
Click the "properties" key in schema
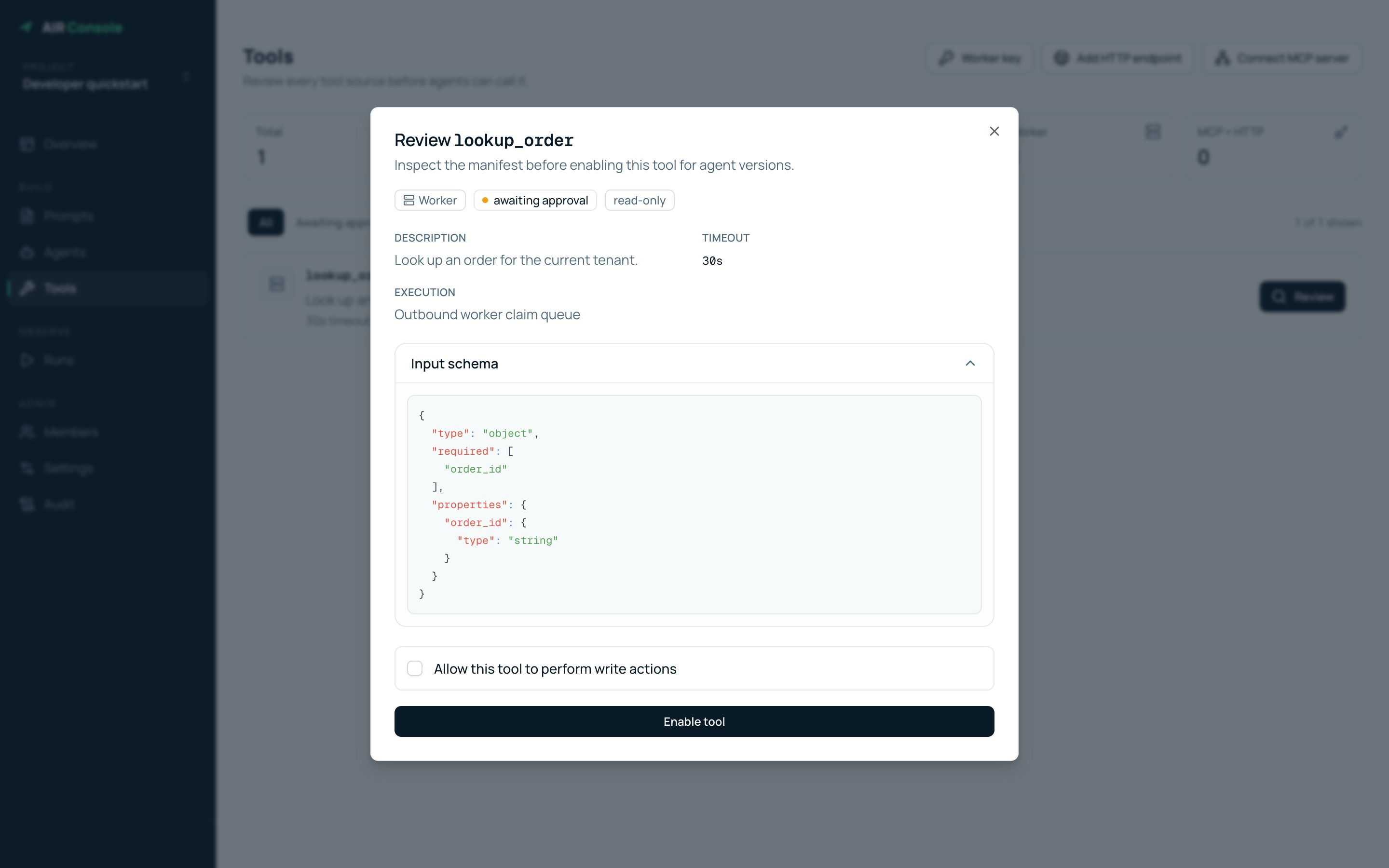tap(469, 504)
